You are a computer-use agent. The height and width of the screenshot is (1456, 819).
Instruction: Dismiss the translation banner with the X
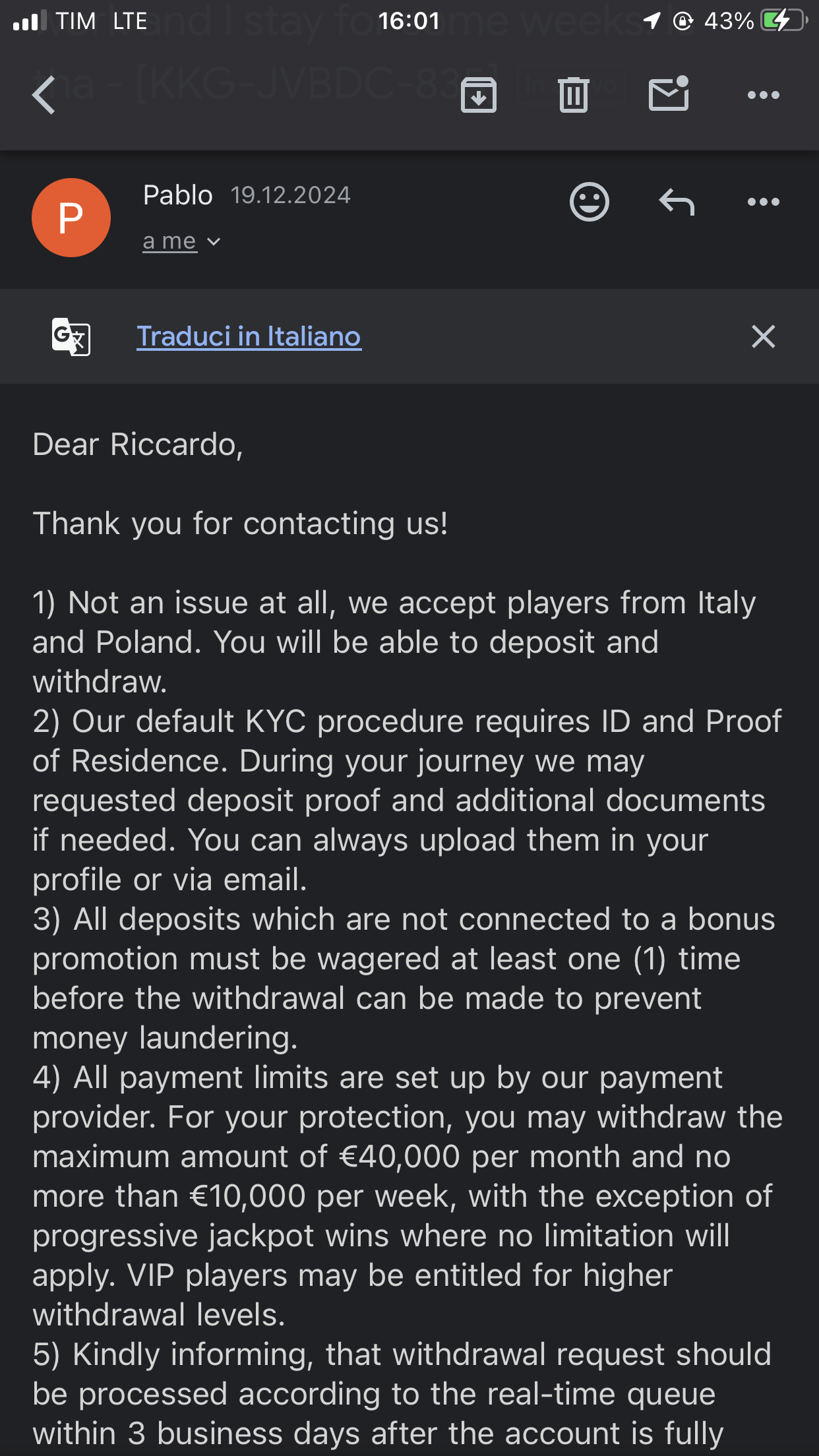[x=763, y=336]
